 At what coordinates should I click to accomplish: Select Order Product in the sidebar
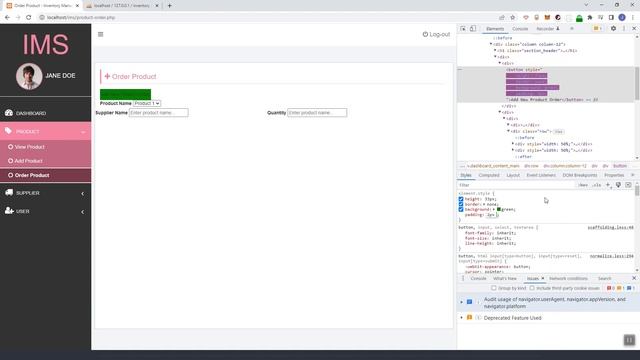tap(32, 175)
